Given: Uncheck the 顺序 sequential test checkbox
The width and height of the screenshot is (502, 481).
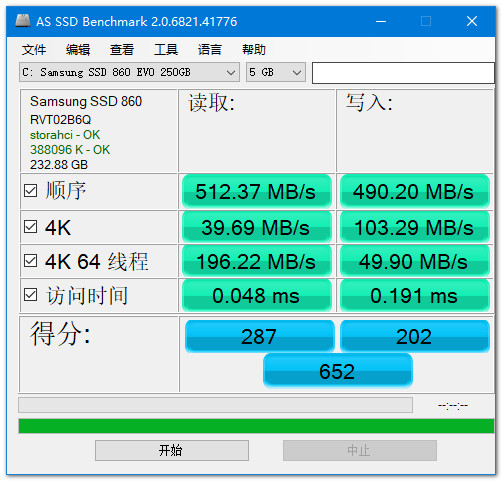Looking at the screenshot, I should [30, 191].
